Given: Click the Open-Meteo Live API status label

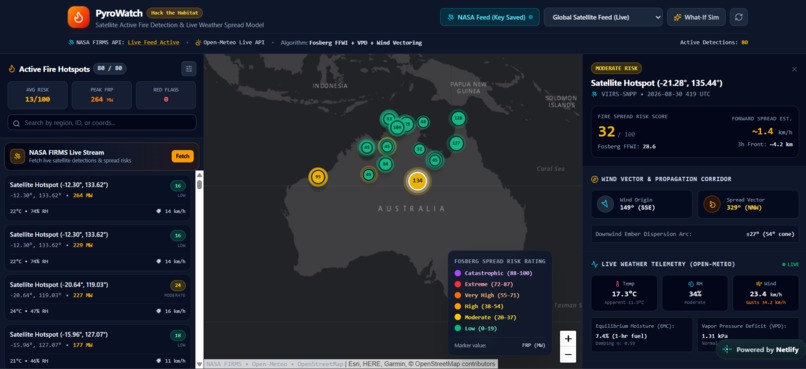Looking at the screenshot, I should click(230, 43).
